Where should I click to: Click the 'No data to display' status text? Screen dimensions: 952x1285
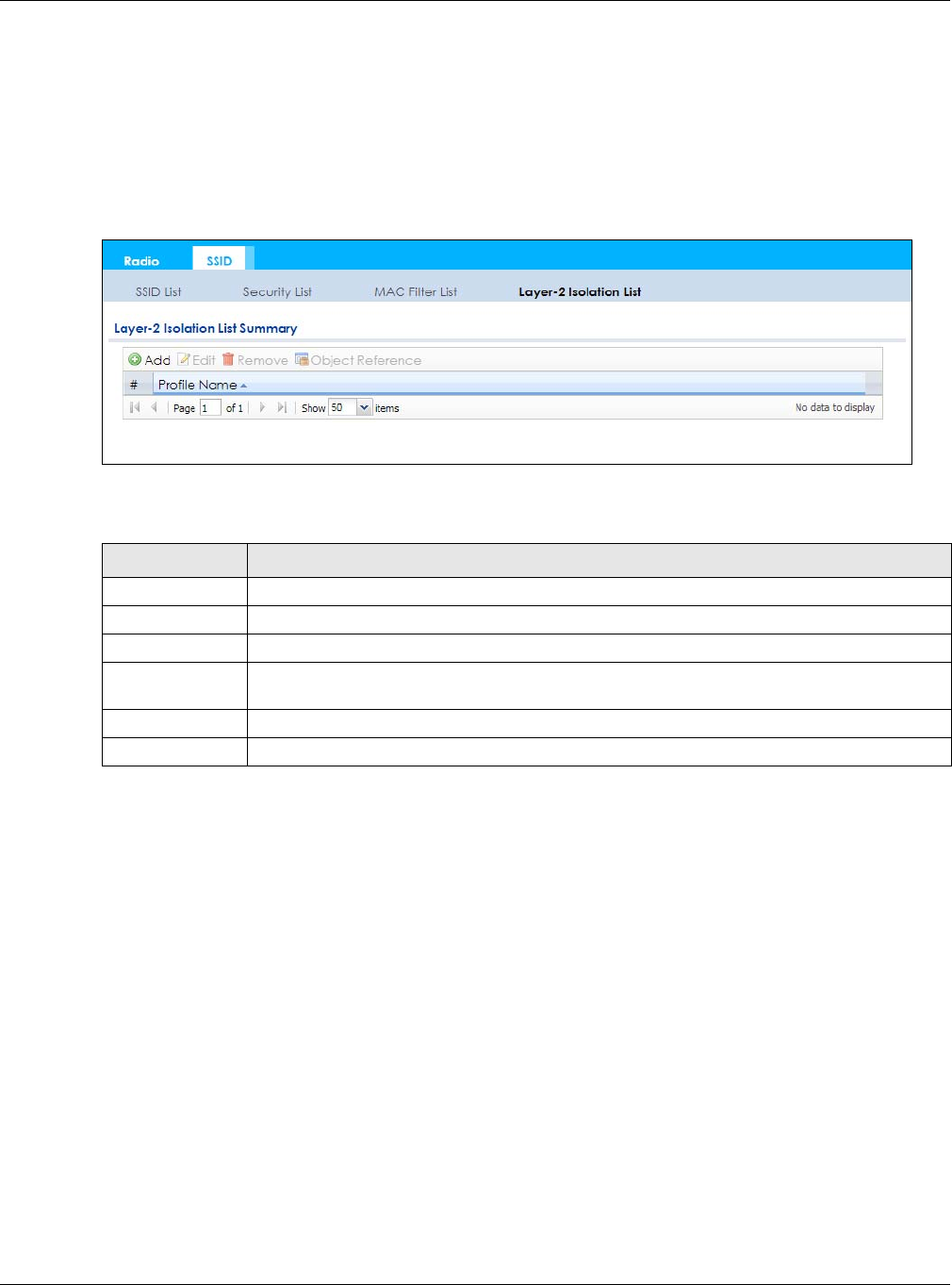pos(835,407)
